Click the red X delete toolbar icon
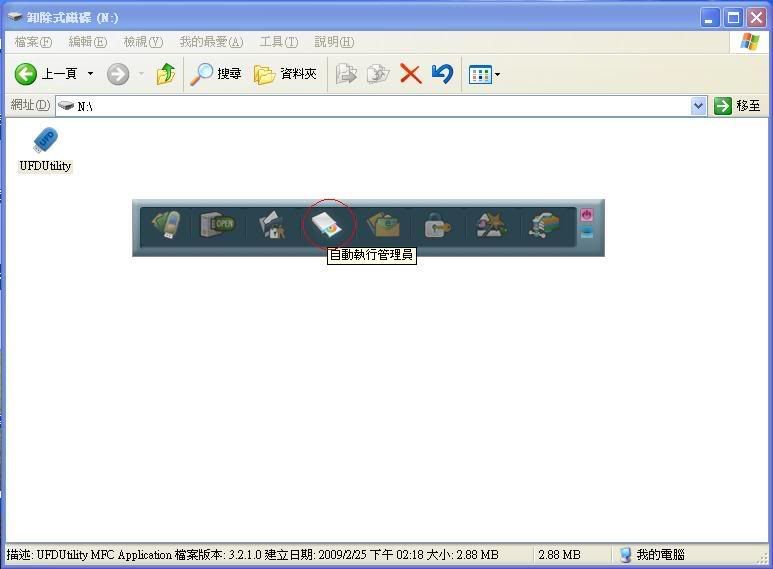Screen dimensions: 773x569 410,74
